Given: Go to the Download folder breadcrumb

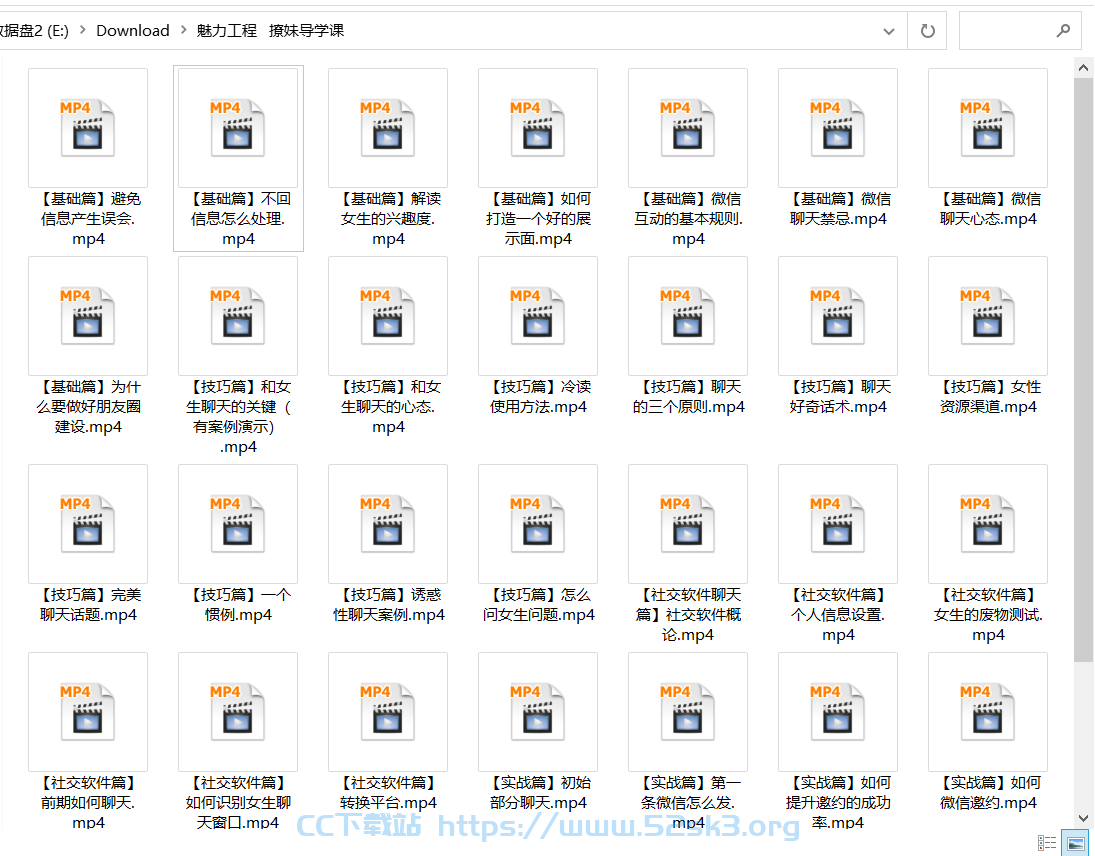Looking at the screenshot, I should [133, 30].
